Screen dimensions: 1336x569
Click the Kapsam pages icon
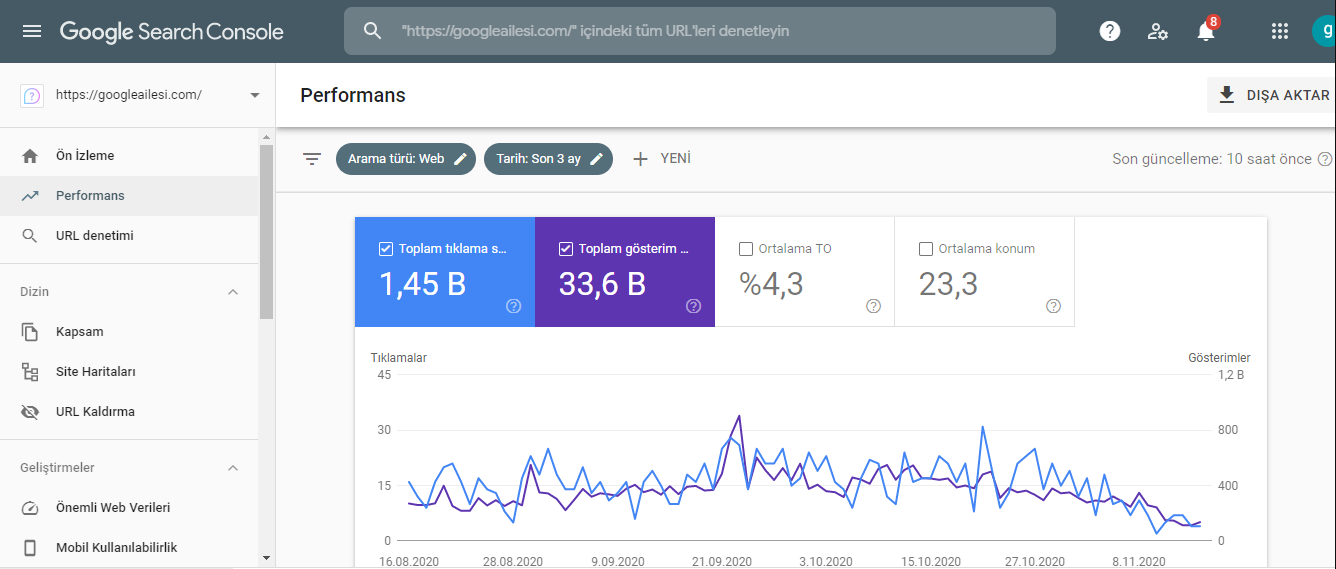pyautogui.click(x=30, y=332)
